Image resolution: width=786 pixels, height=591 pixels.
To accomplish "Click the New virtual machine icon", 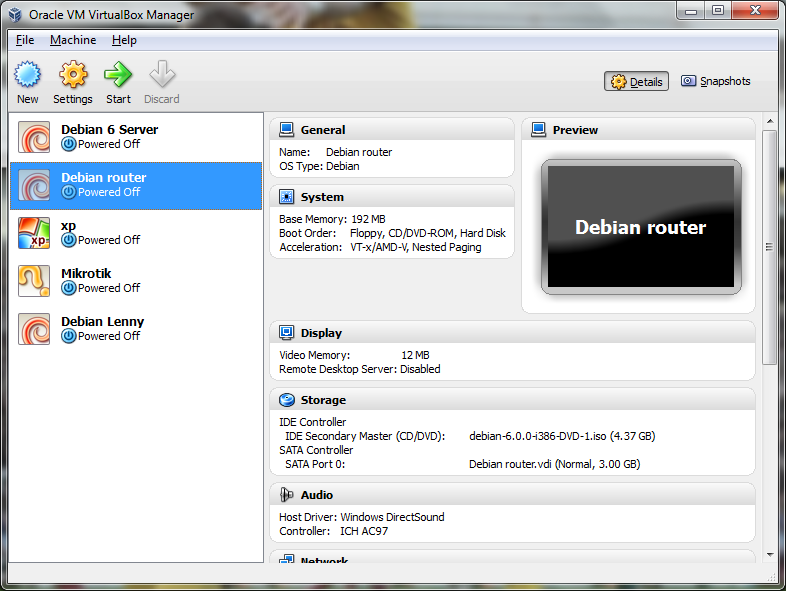I will coord(27,74).
